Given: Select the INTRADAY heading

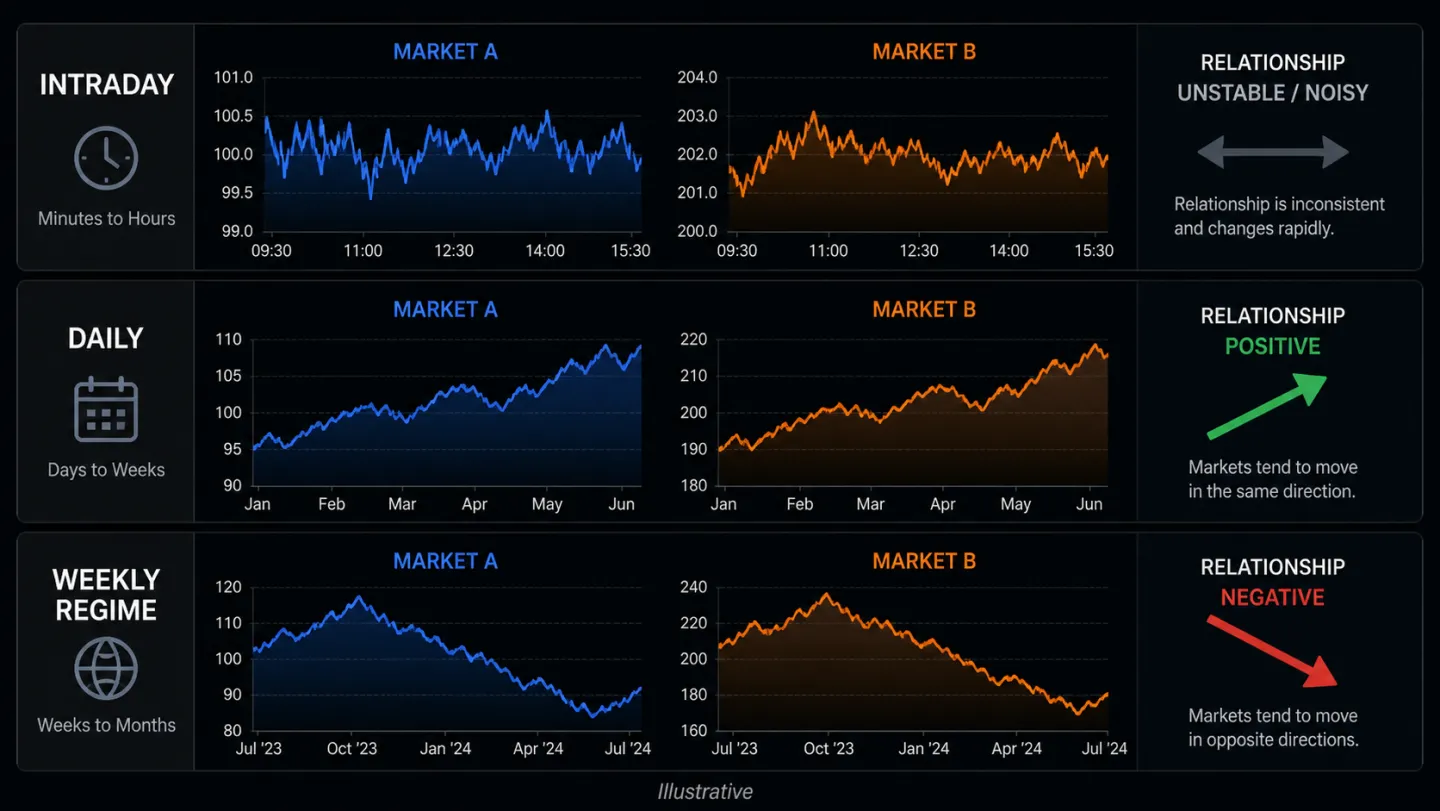Looking at the screenshot, I should tap(106, 85).
